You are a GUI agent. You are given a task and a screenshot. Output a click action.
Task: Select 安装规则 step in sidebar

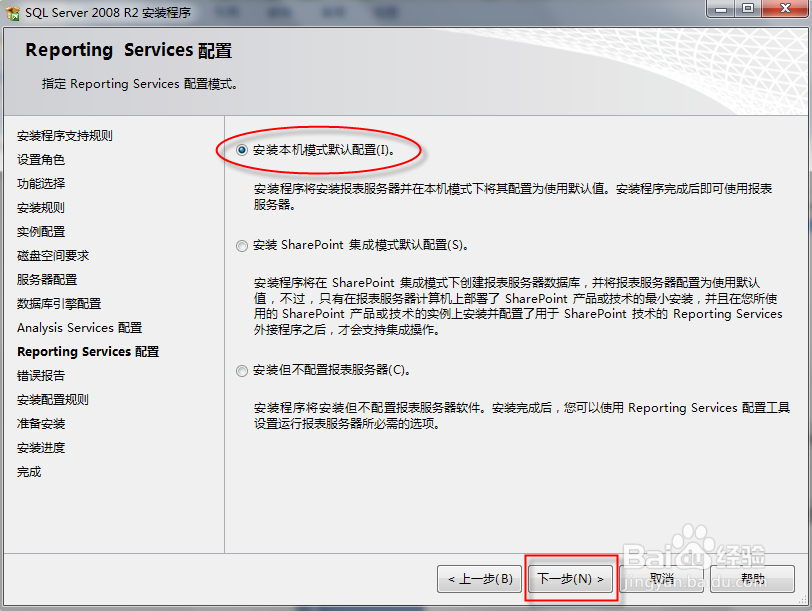coord(41,208)
